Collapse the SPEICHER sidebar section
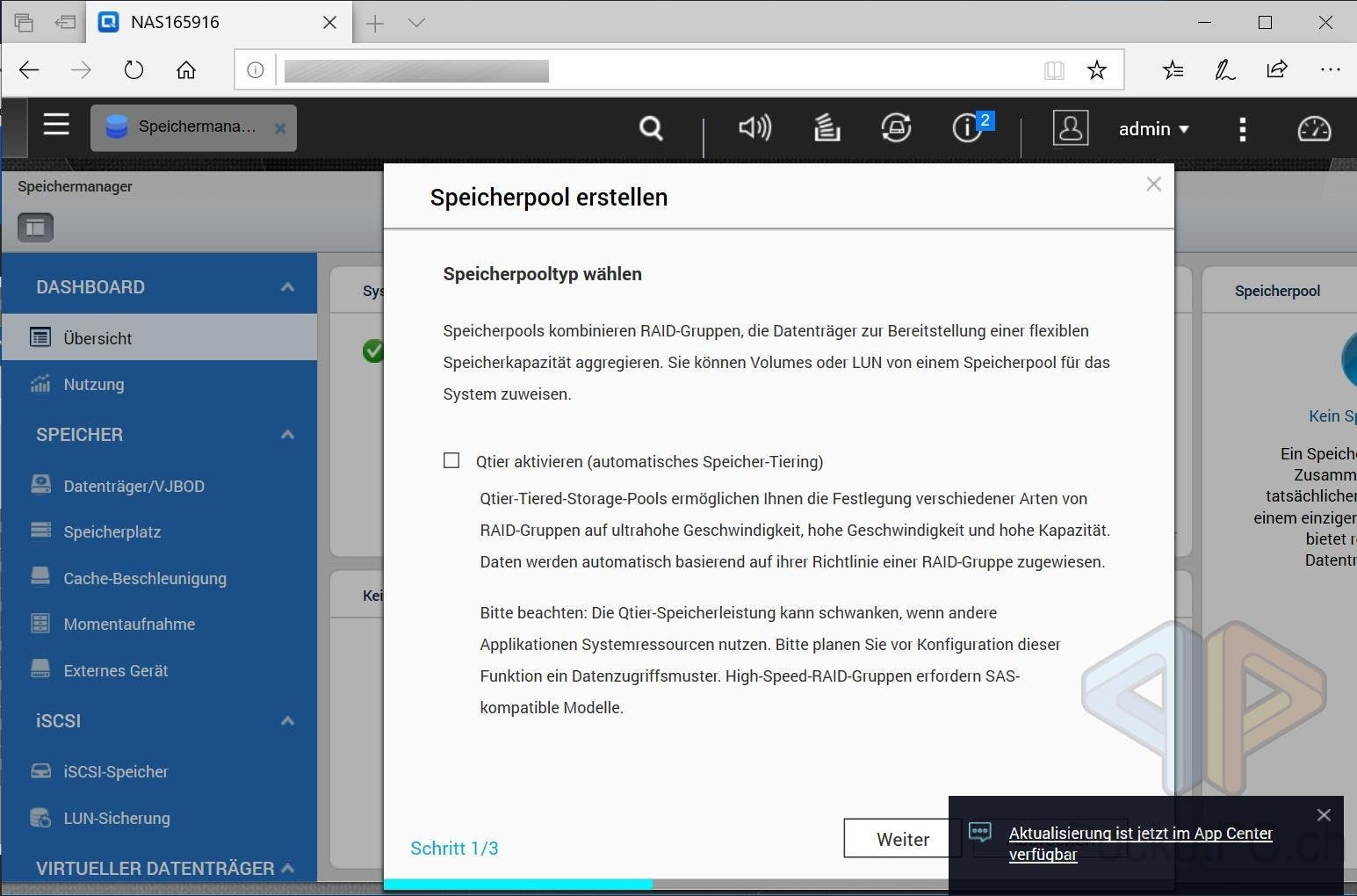 point(287,435)
